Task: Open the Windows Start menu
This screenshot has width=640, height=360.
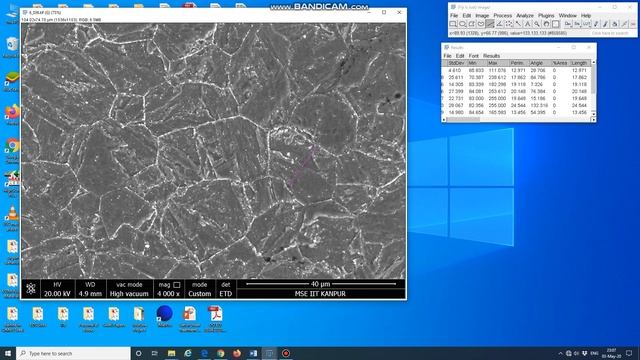Action: [x=8, y=353]
